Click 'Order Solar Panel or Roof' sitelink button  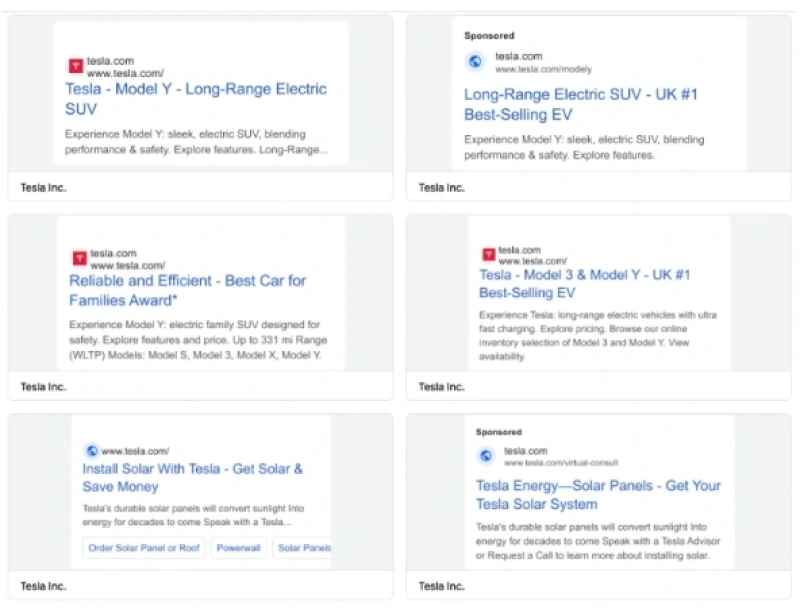click(144, 548)
